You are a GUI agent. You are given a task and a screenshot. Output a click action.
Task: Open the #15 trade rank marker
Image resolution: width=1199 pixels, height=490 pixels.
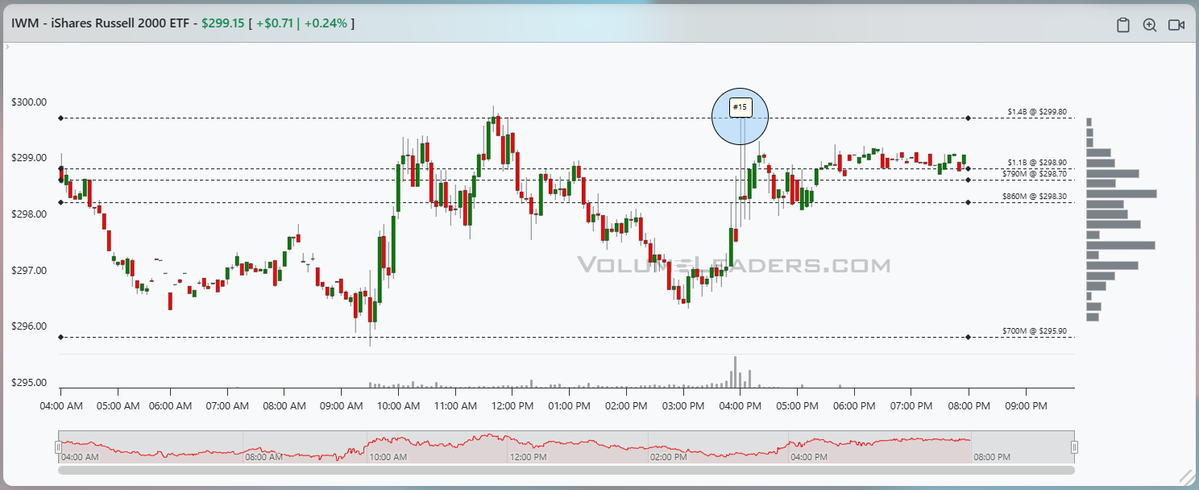coord(739,108)
